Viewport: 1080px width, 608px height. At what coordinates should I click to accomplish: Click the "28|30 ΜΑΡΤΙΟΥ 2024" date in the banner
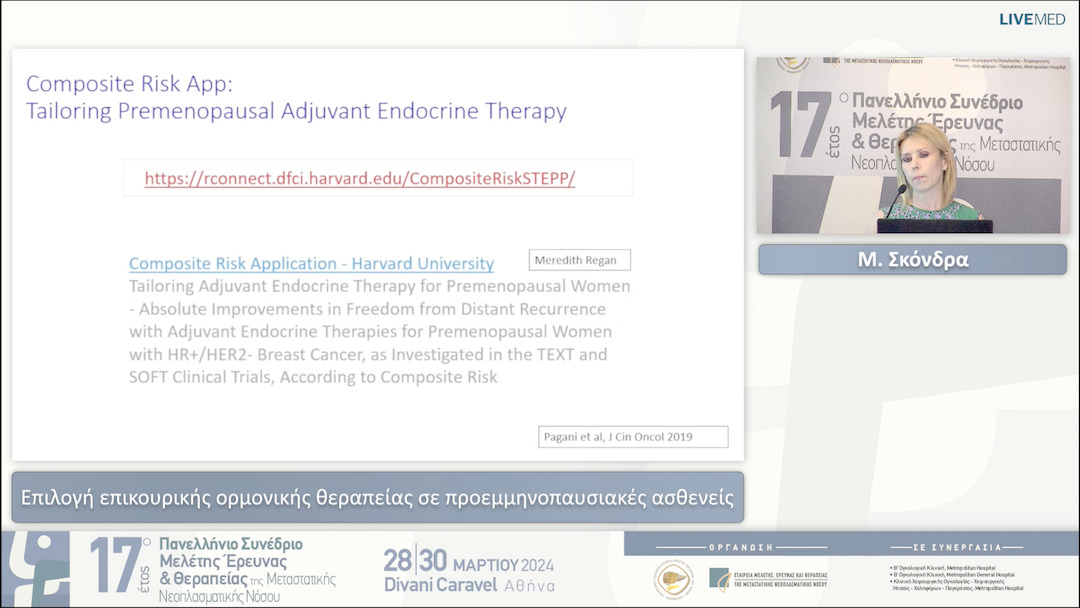468,562
